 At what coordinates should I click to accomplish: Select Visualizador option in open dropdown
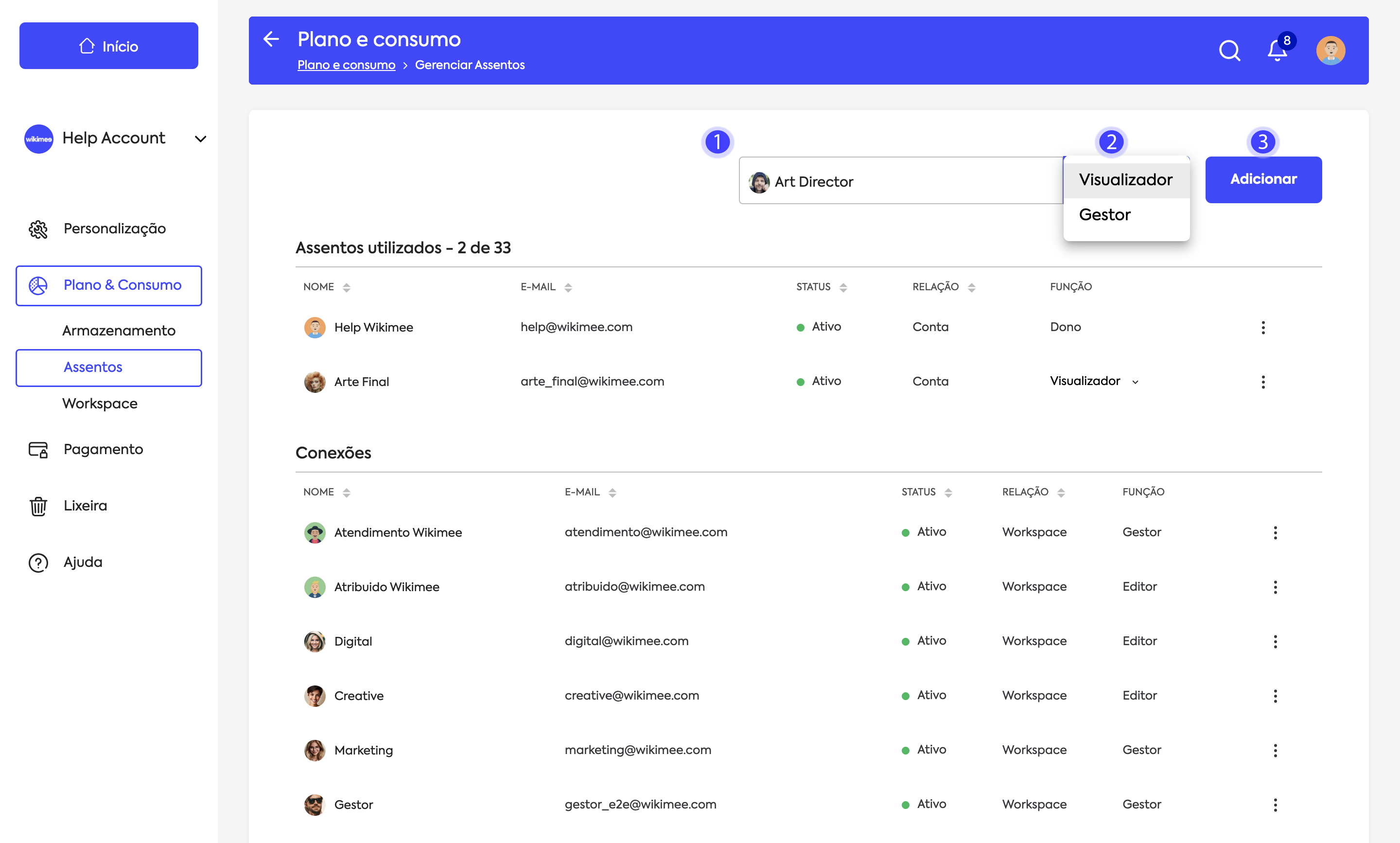tap(1125, 180)
